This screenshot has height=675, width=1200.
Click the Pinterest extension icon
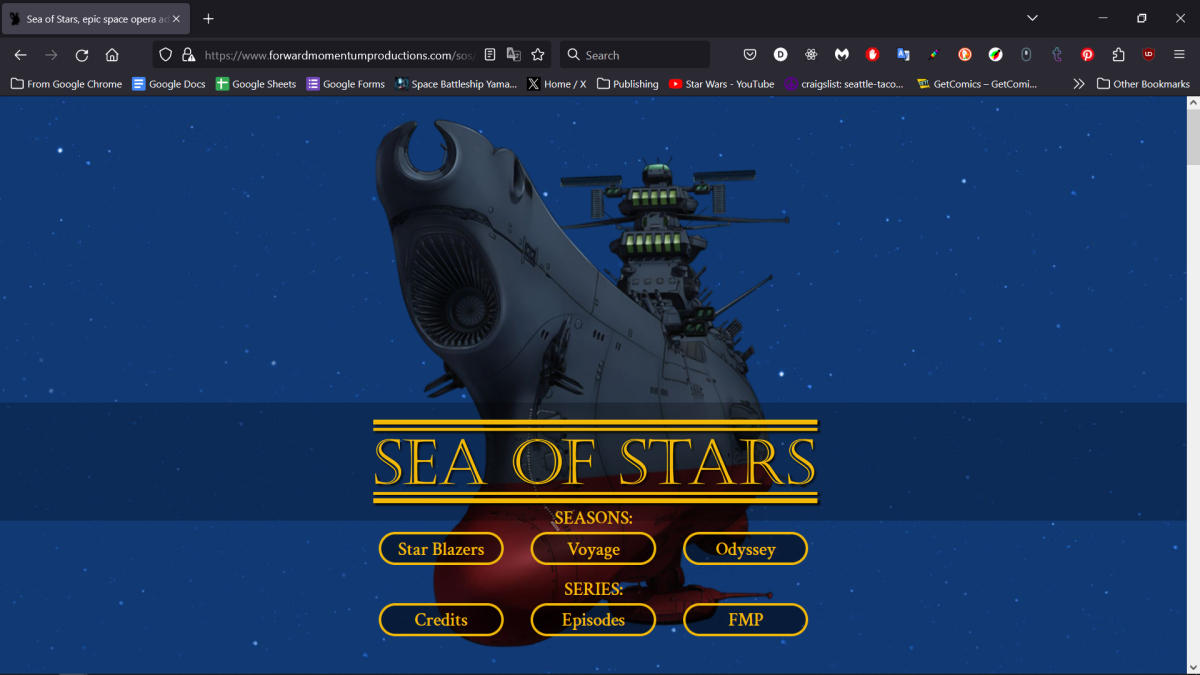click(x=1088, y=55)
